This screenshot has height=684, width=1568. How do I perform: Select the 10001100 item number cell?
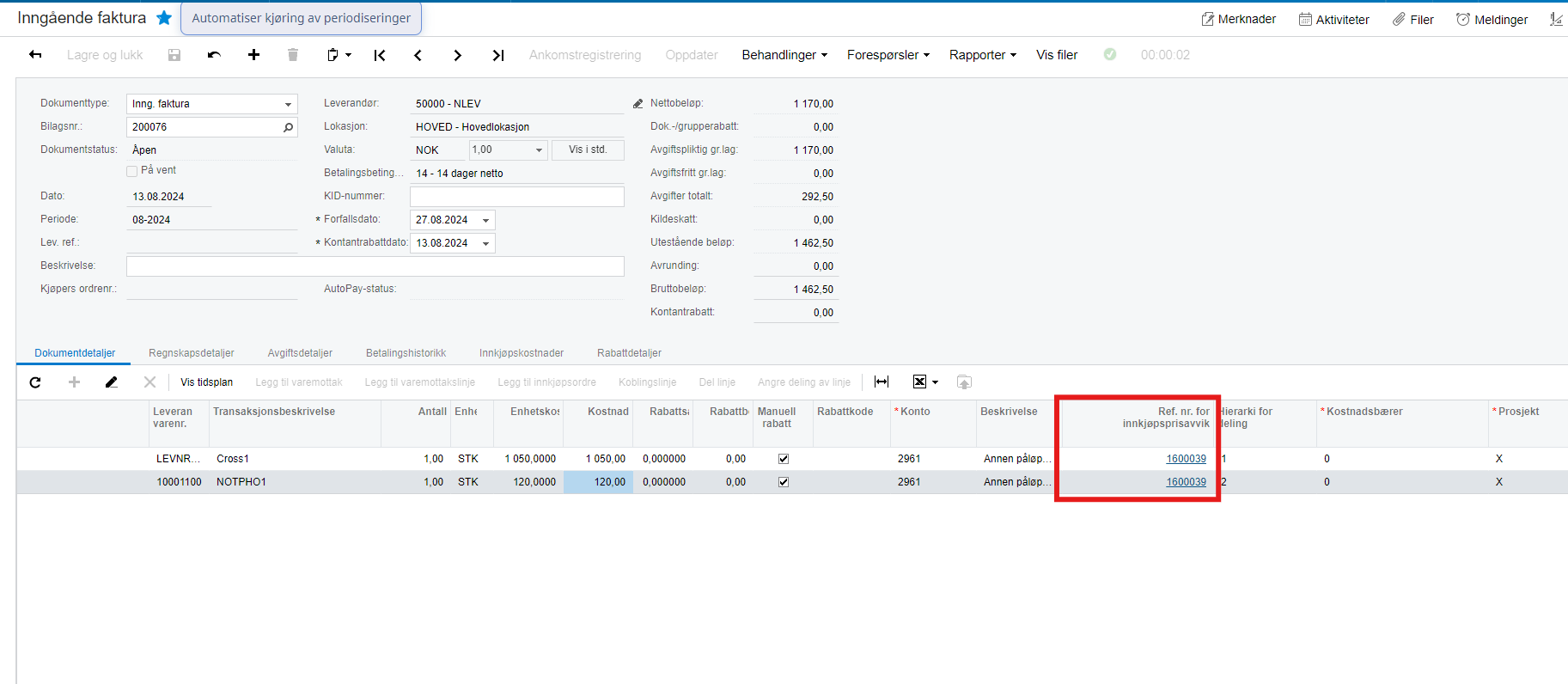(x=179, y=482)
